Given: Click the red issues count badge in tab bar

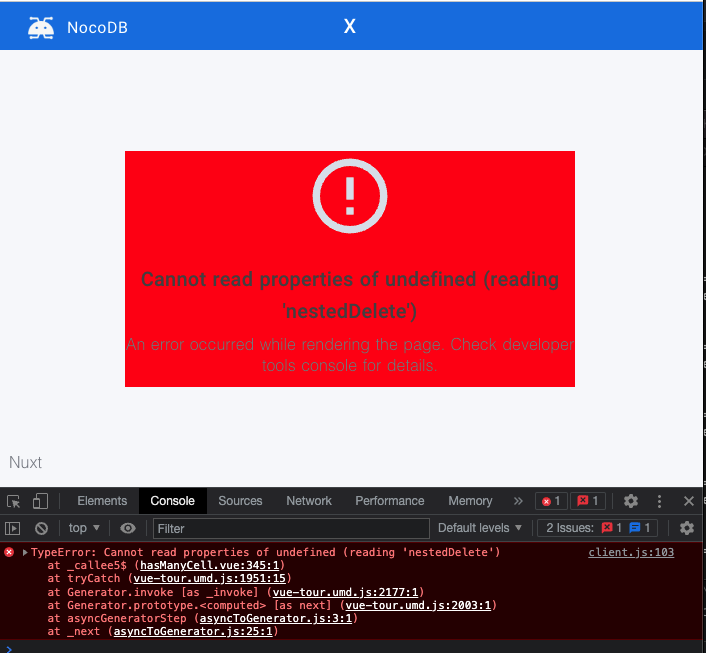Looking at the screenshot, I should tap(588, 501).
